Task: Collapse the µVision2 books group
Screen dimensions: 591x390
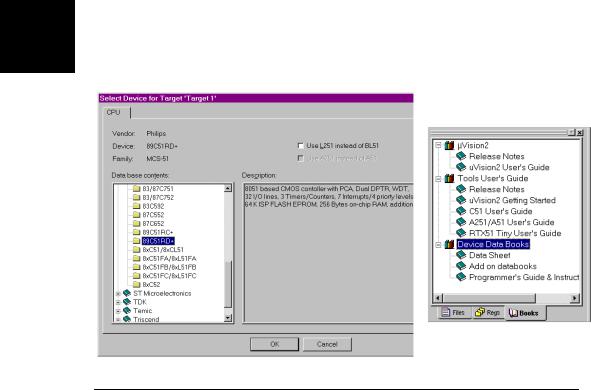Action: [438, 145]
